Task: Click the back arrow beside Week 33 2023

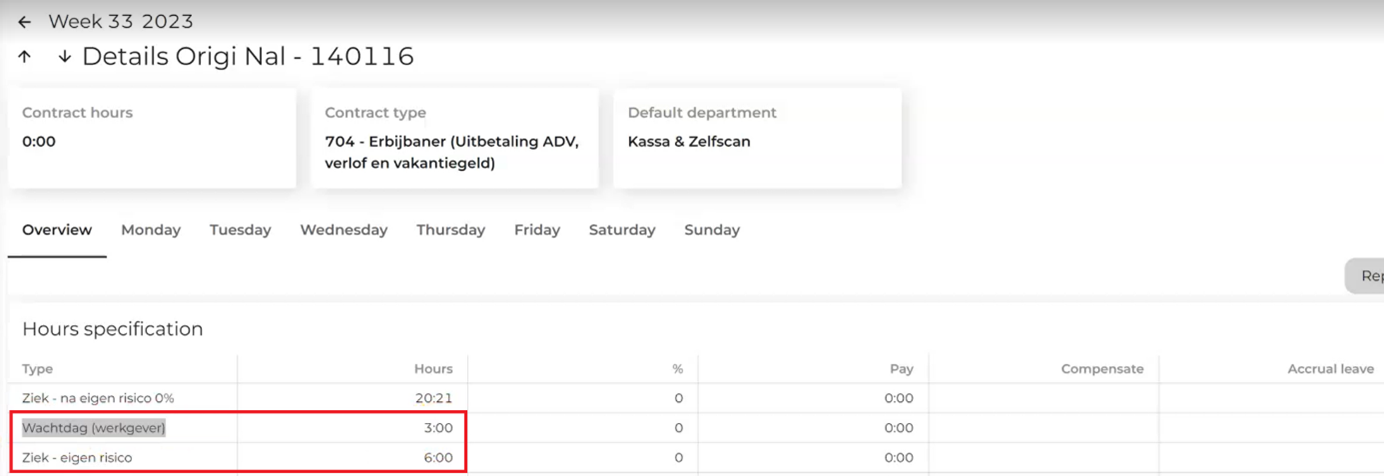Action: [x=25, y=22]
